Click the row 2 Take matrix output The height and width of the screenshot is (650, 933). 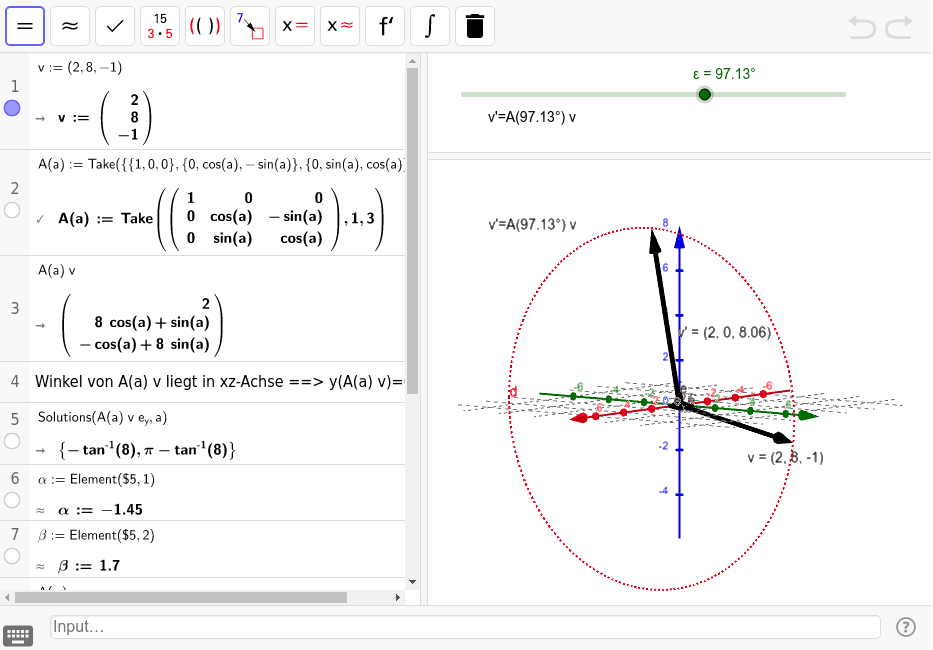tap(221, 218)
